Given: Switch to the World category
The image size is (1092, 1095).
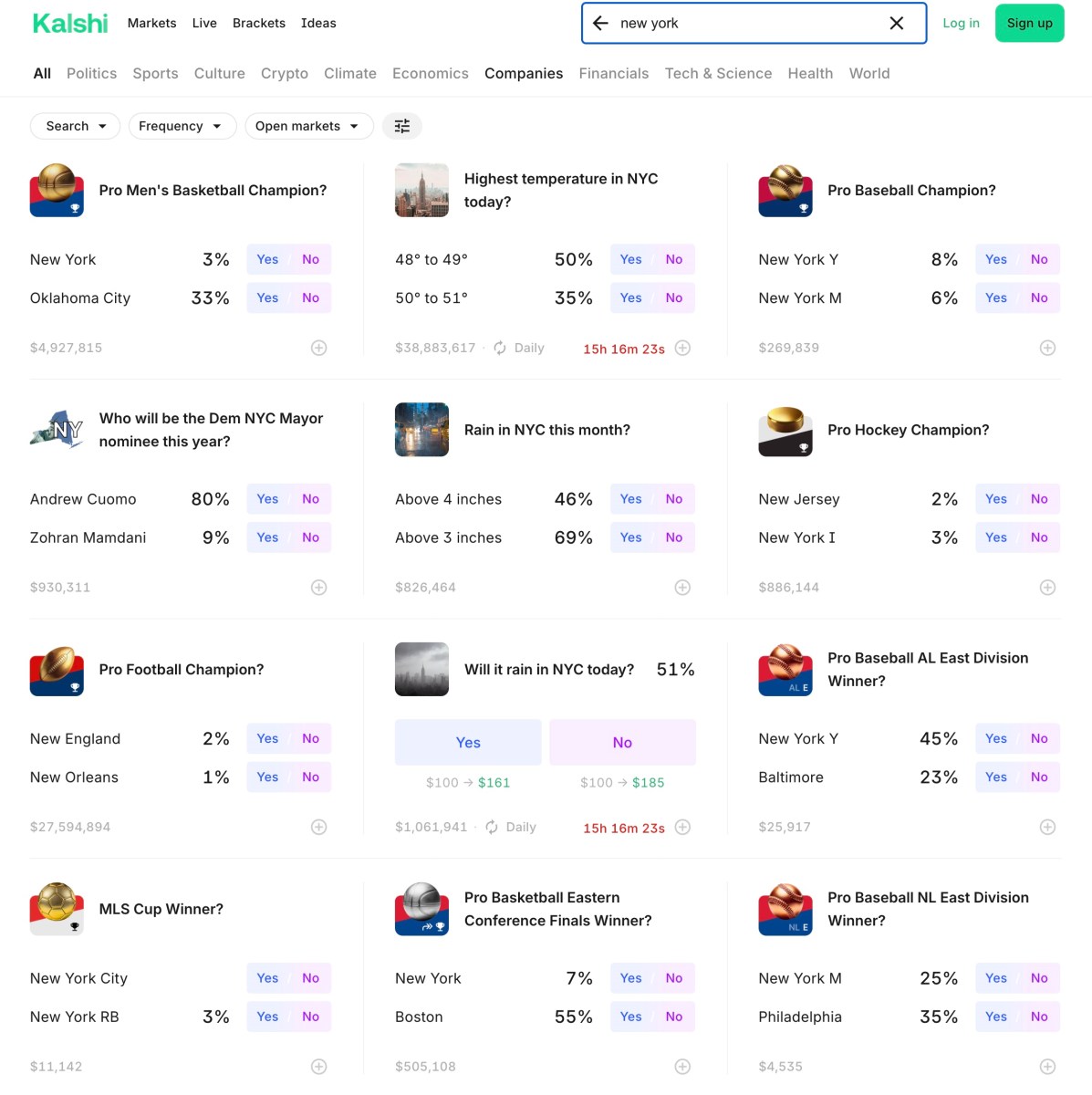Looking at the screenshot, I should [x=869, y=73].
